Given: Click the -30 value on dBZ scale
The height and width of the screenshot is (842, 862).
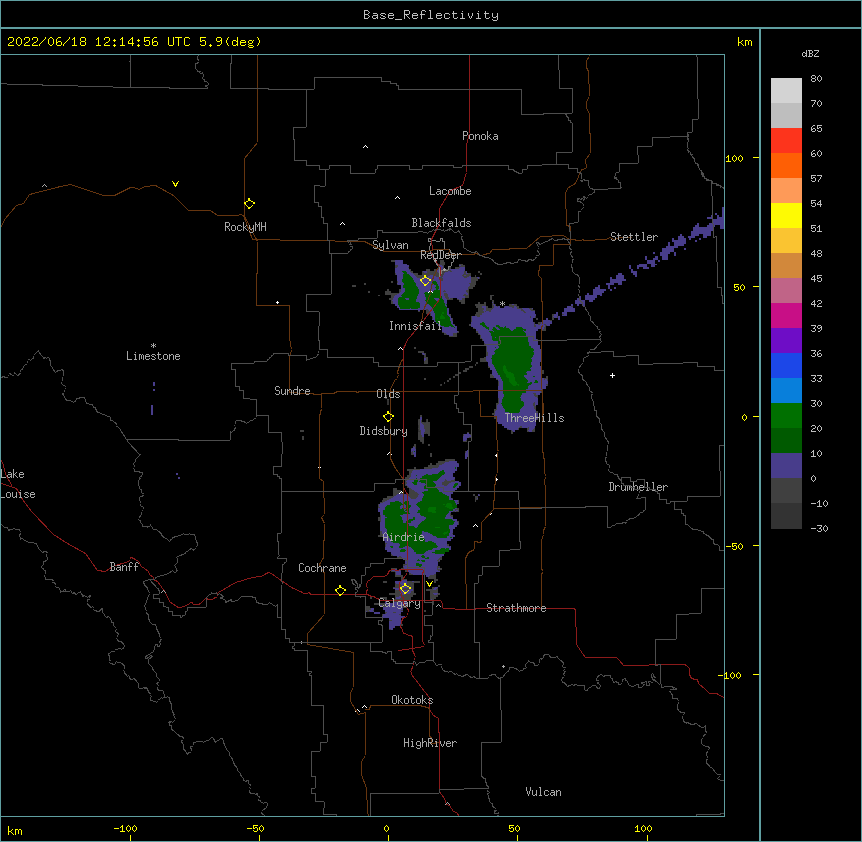Looking at the screenshot, I should 819,528.
